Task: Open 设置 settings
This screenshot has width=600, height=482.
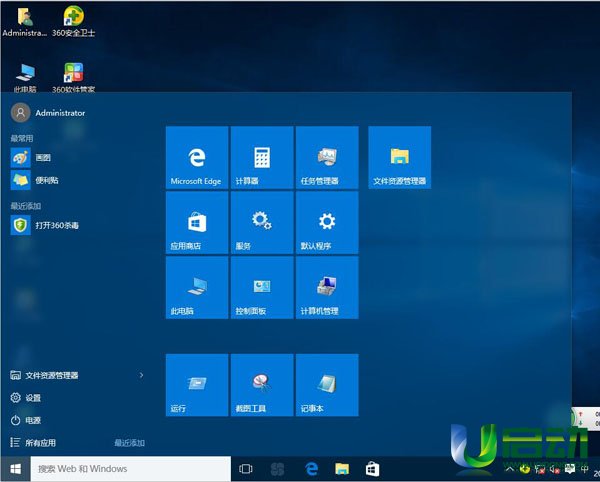Action: tap(25, 398)
